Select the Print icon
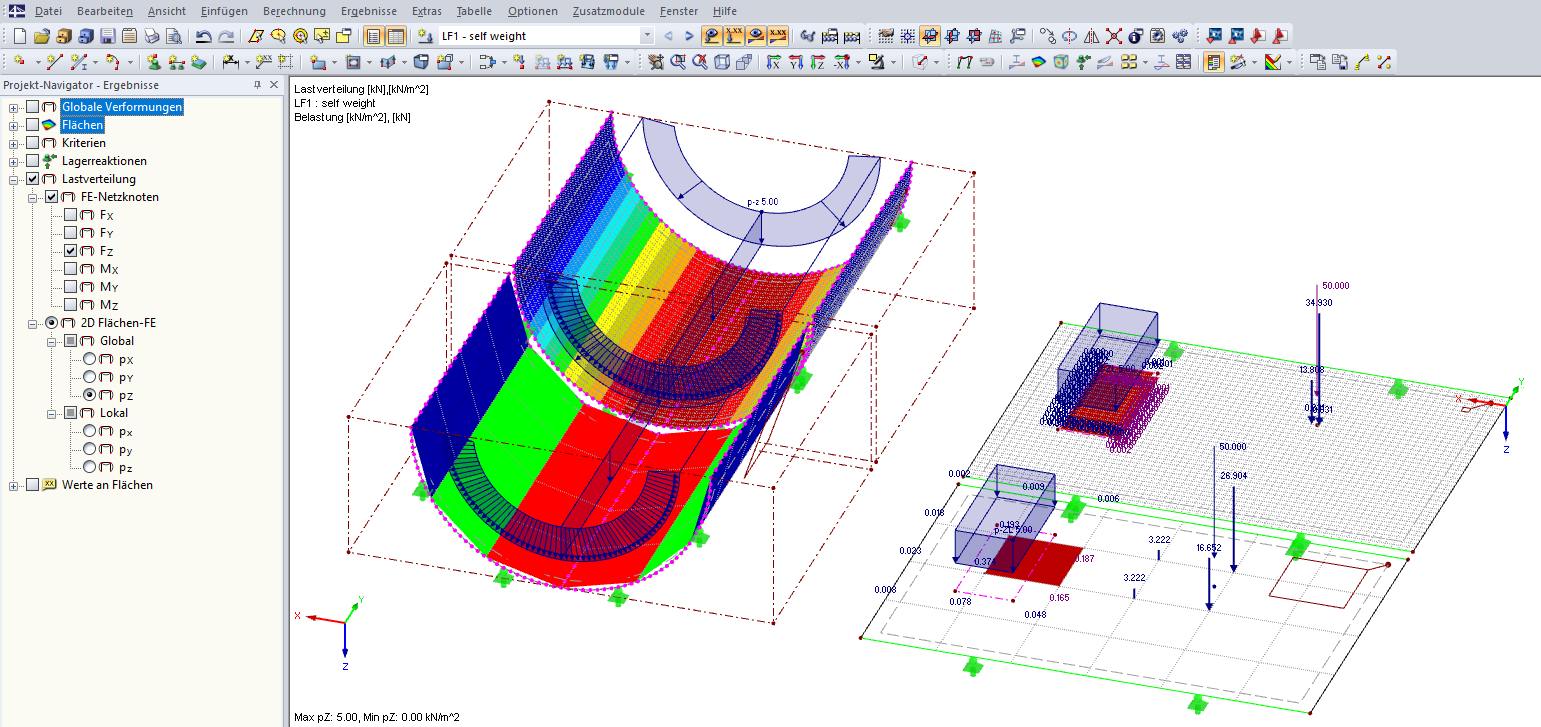Screen dimensions: 1541x727 [151, 35]
